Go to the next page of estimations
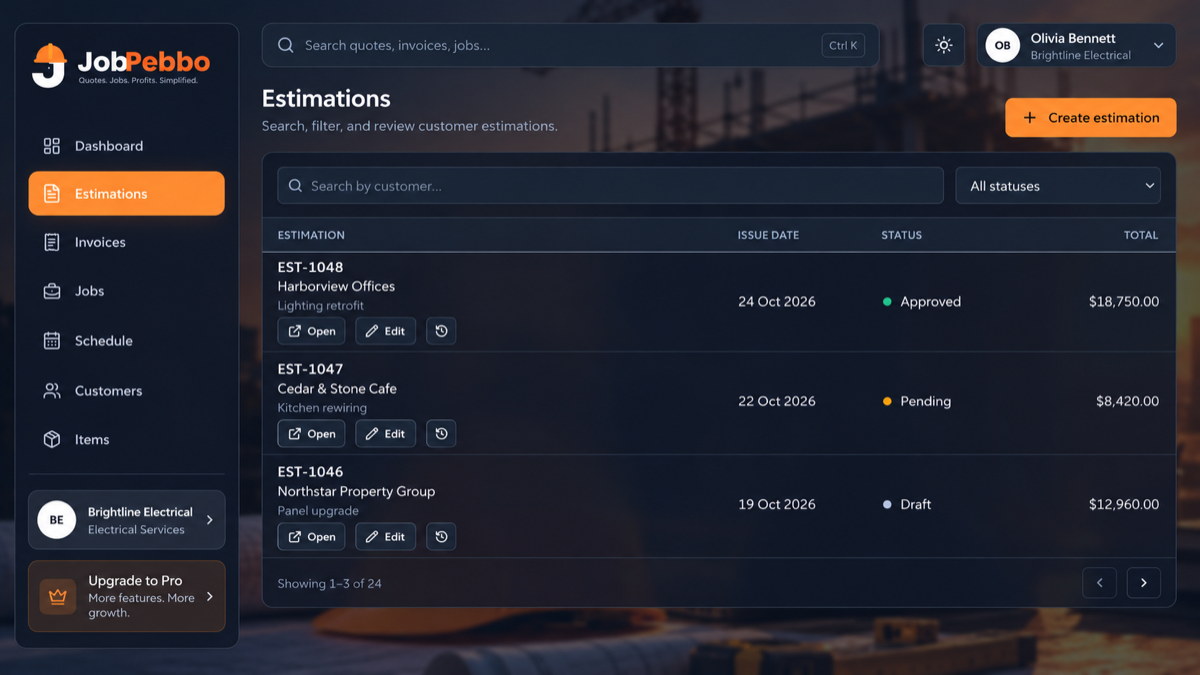 (1144, 583)
